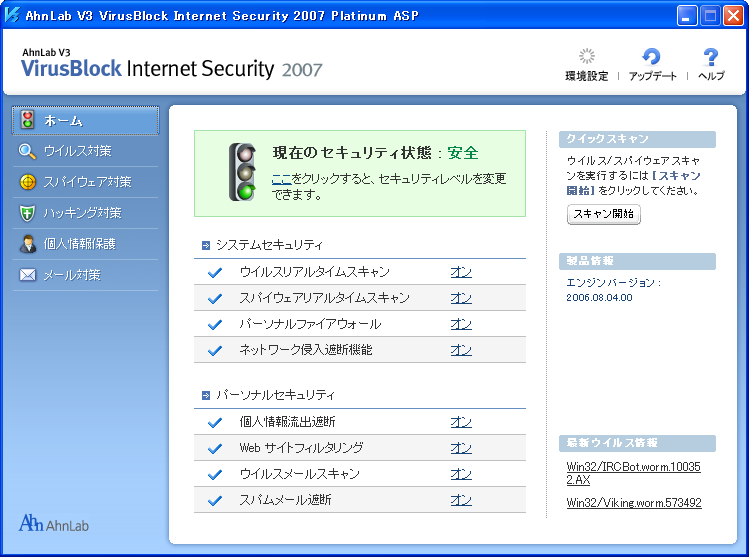This screenshot has width=749, height=557.
Task: Click the ヘルプ text label
Action: pos(711,76)
